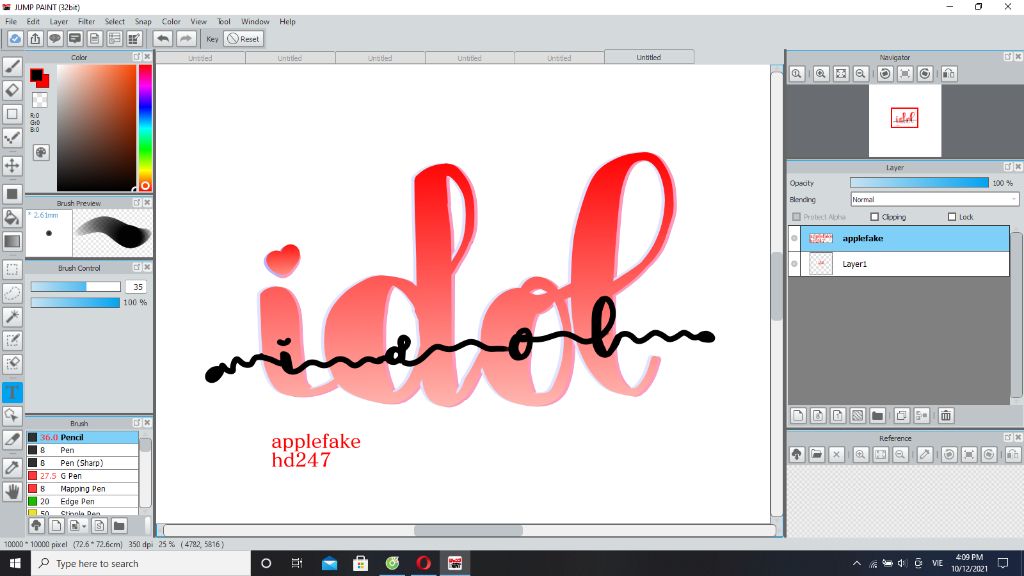The width and height of the screenshot is (1024, 576).
Task: Click duplicate layer icon in Layer panel
Action: click(x=902, y=415)
